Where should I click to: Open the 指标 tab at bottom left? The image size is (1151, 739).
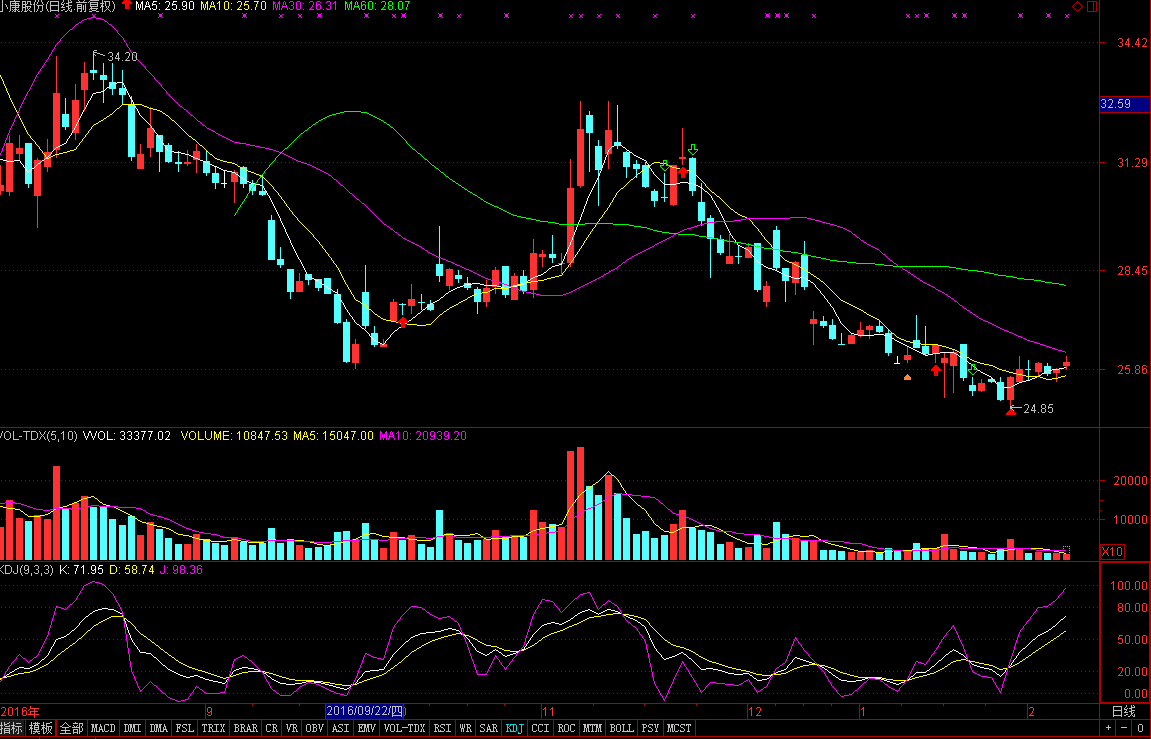(x=12, y=728)
